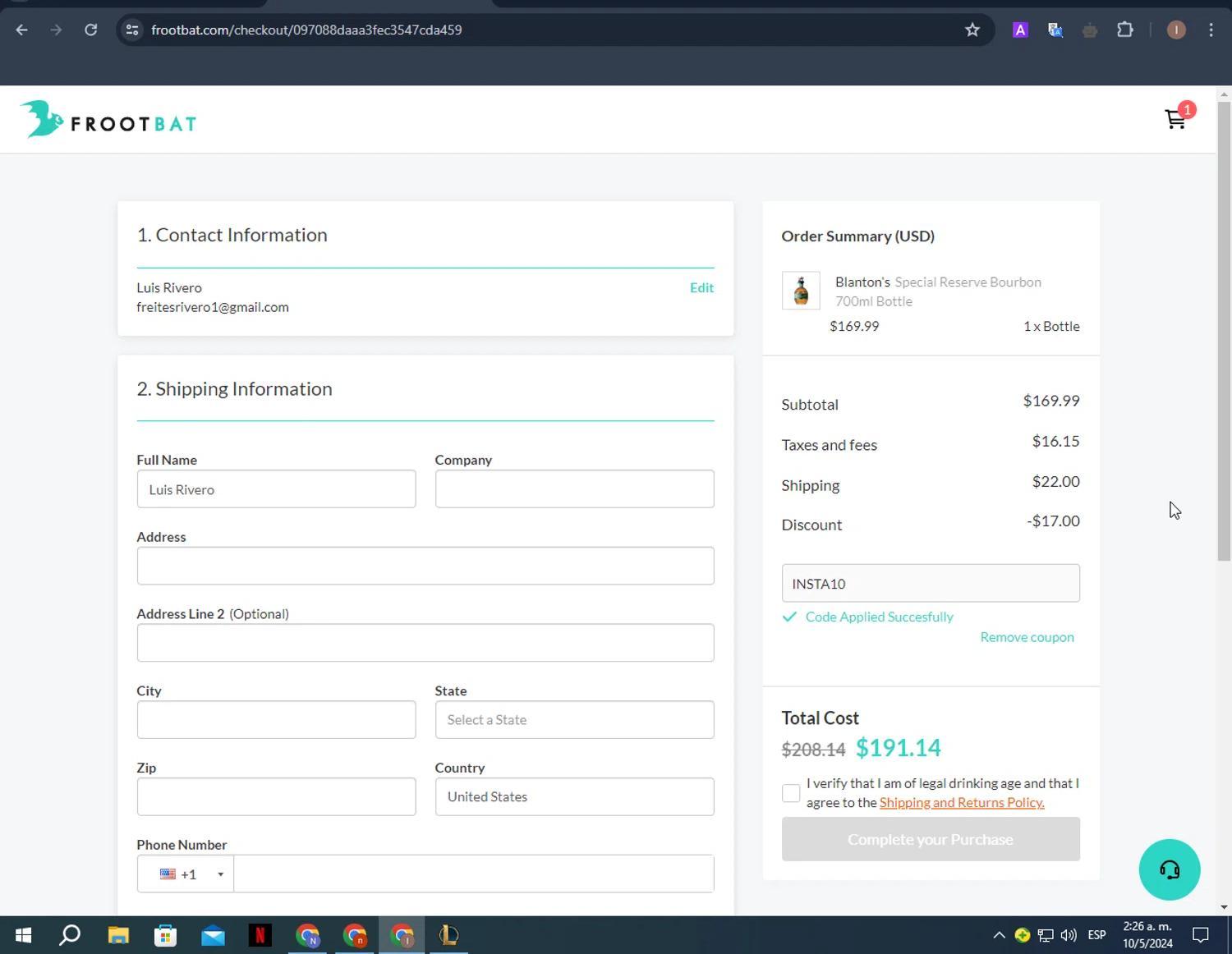This screenshot has height=954, width=1232.
Task: Click the Taxes and fees $16.15 value
Action: click(1055, 441)
